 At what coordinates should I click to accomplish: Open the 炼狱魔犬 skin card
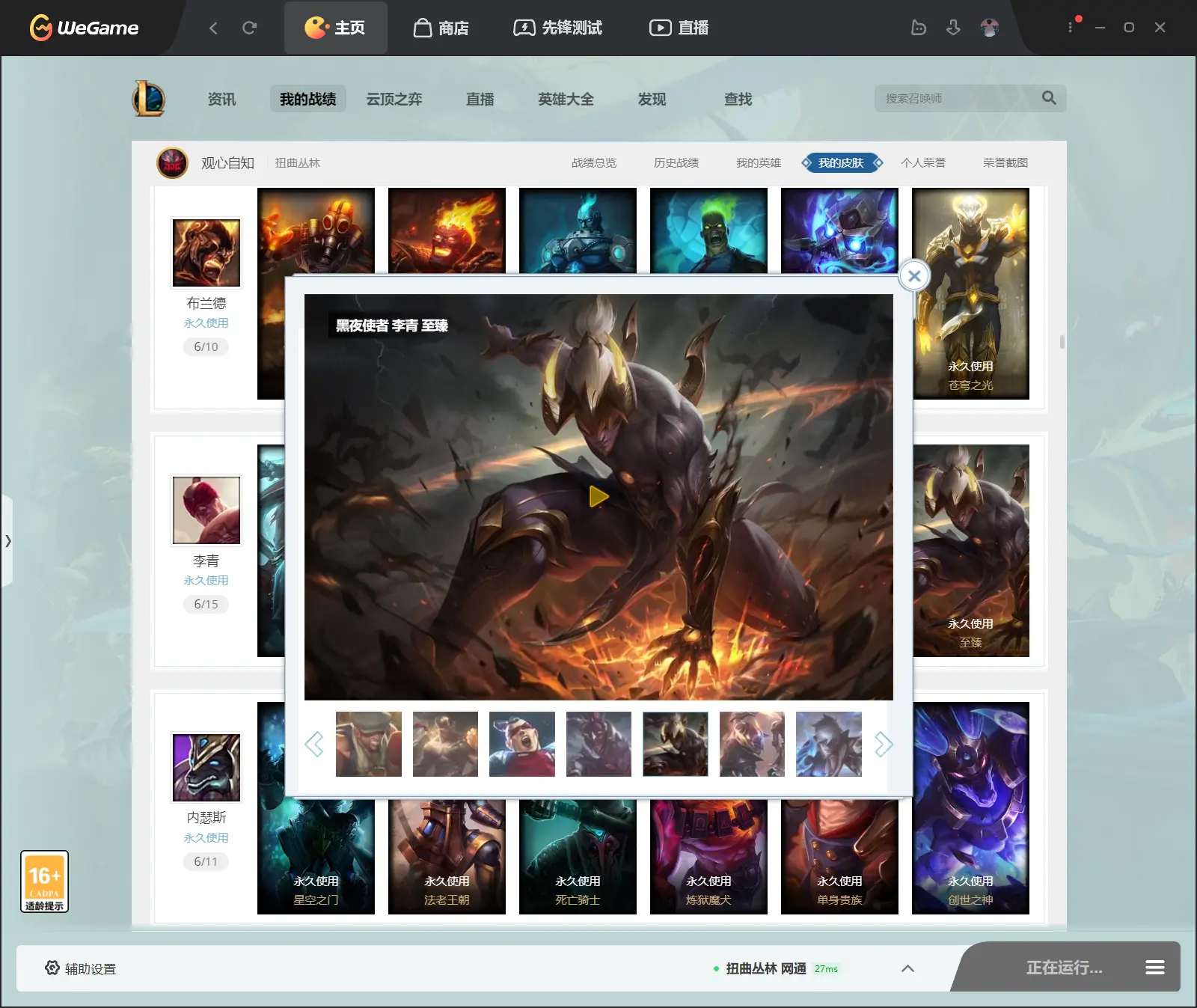click(708, 857)
